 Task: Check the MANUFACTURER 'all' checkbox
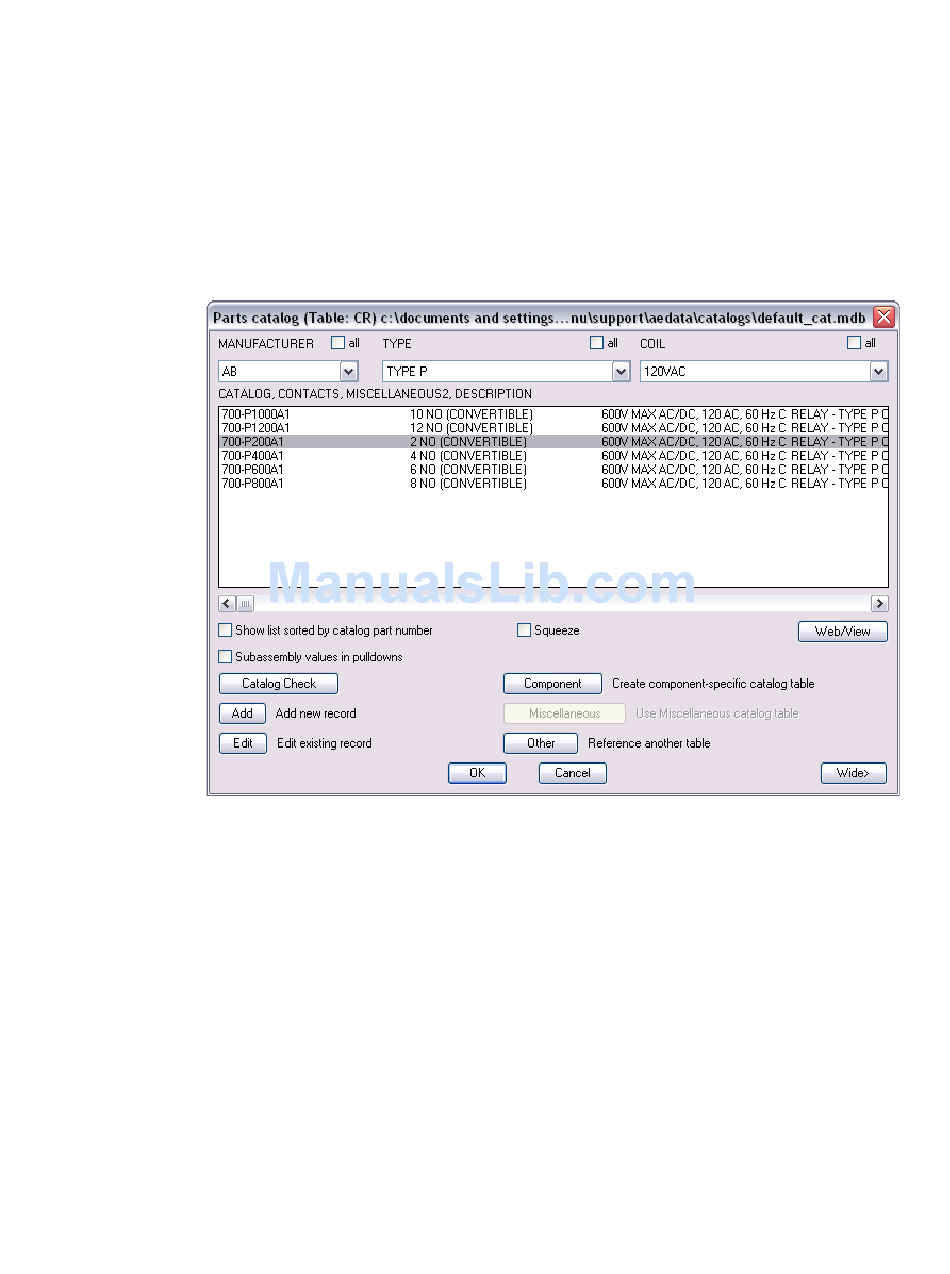coord(338,343)
